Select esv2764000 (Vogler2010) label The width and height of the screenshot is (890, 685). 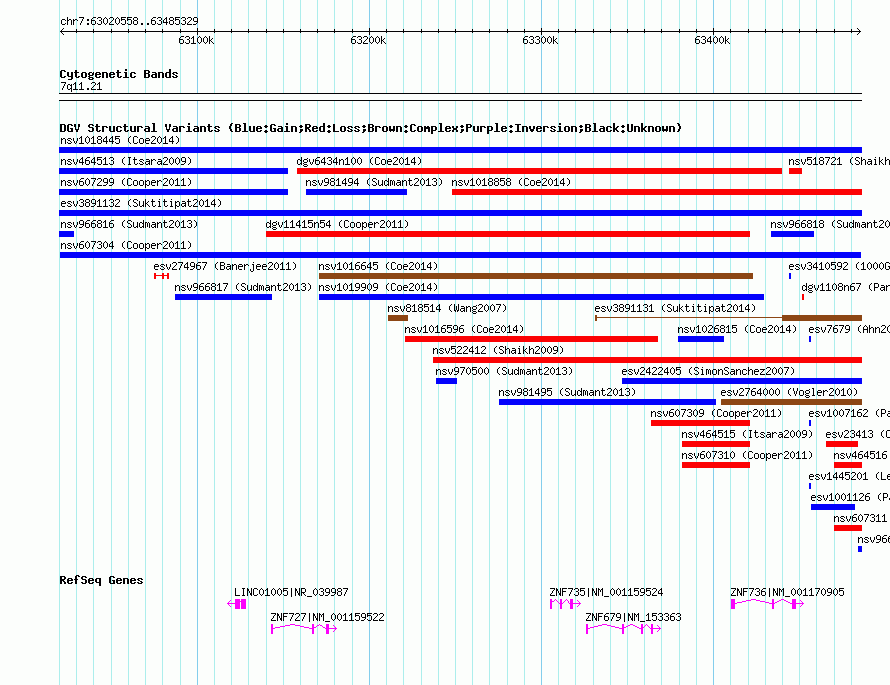point(790,392)
